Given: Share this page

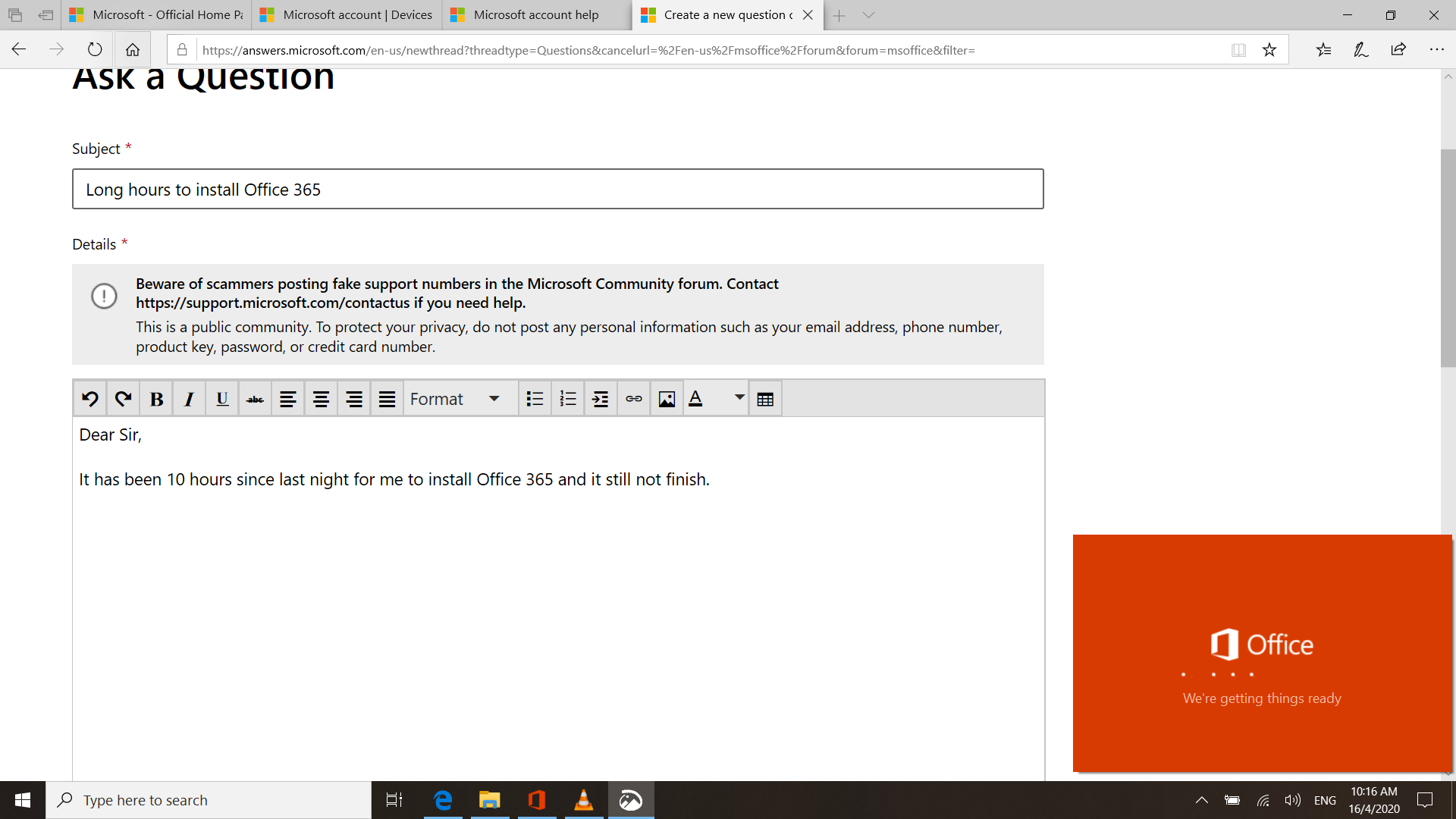Looking at the screenshot, I should (x=1398, y=49).
